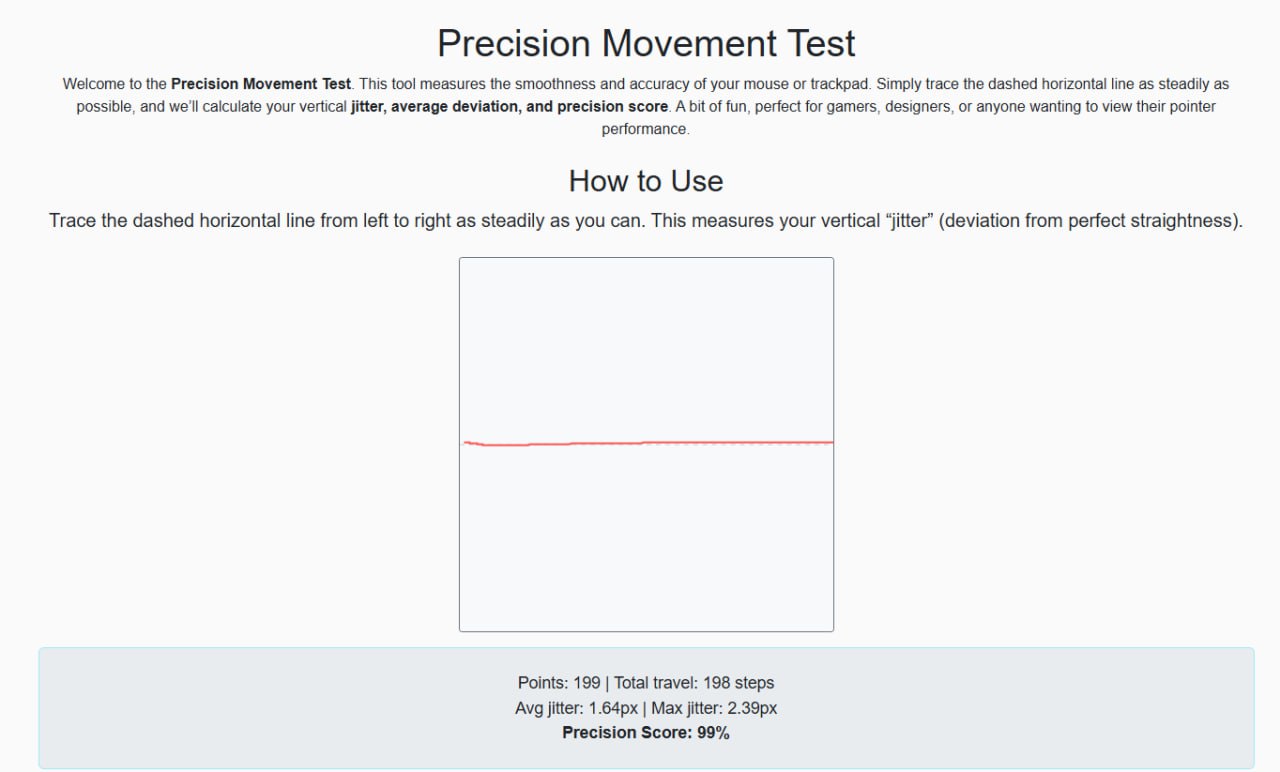Click the Precision Movement Test page title
The width and height of the screenshot is (1280, 772).
[646, 44]
